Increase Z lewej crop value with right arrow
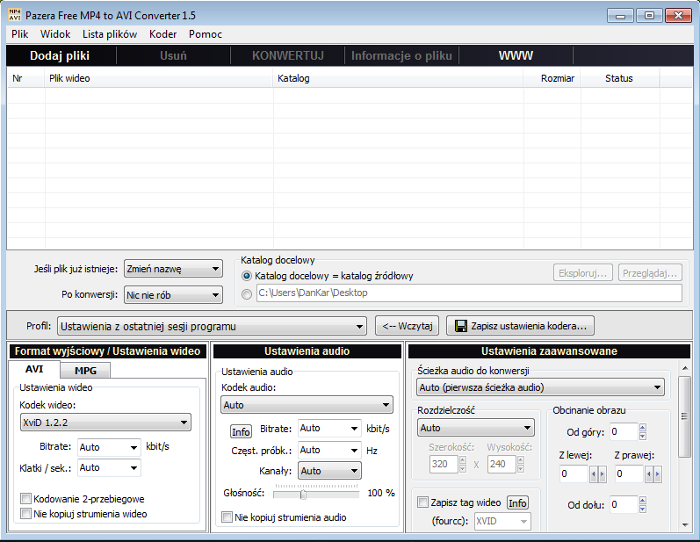Image resolution: width=700 pixels, height=542 pixels. click(x=602, y=474)
